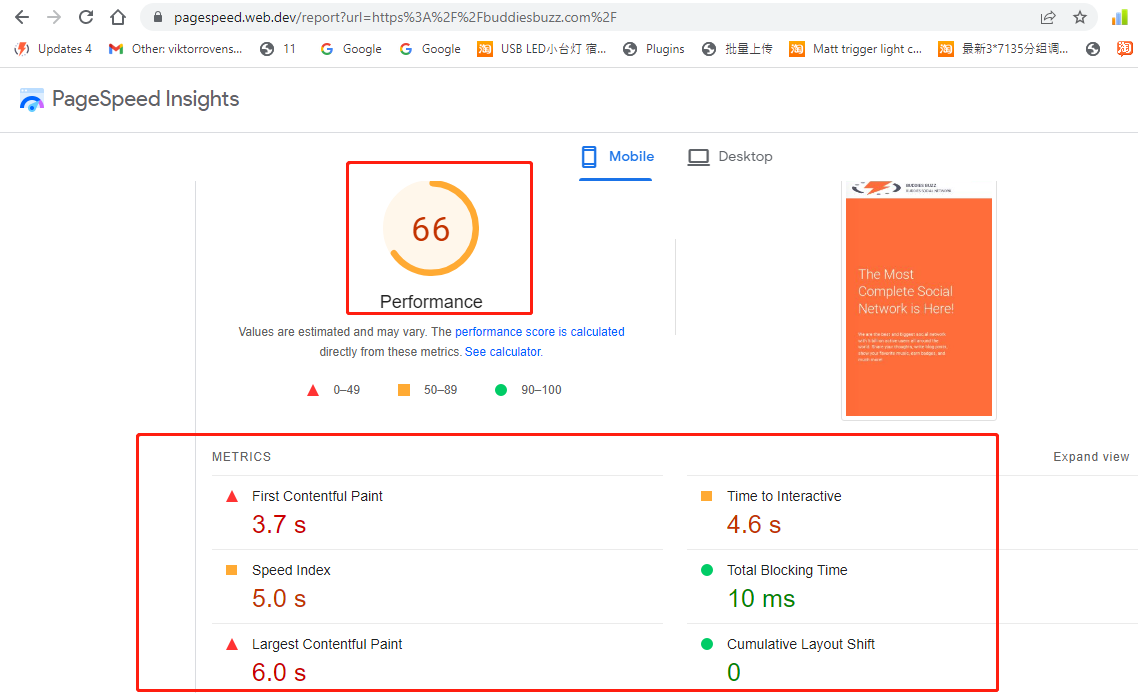Click the 66 performance score gauge
The image size is (1138, 693).
point(431,229)
